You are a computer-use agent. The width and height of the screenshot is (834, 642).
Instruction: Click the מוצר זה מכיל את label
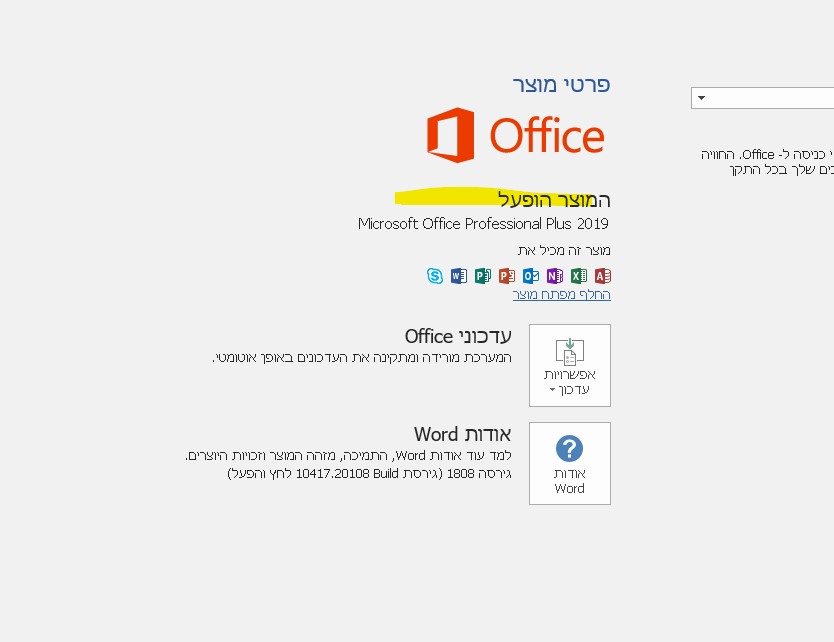pyautogui.click(x=564, y=250)
